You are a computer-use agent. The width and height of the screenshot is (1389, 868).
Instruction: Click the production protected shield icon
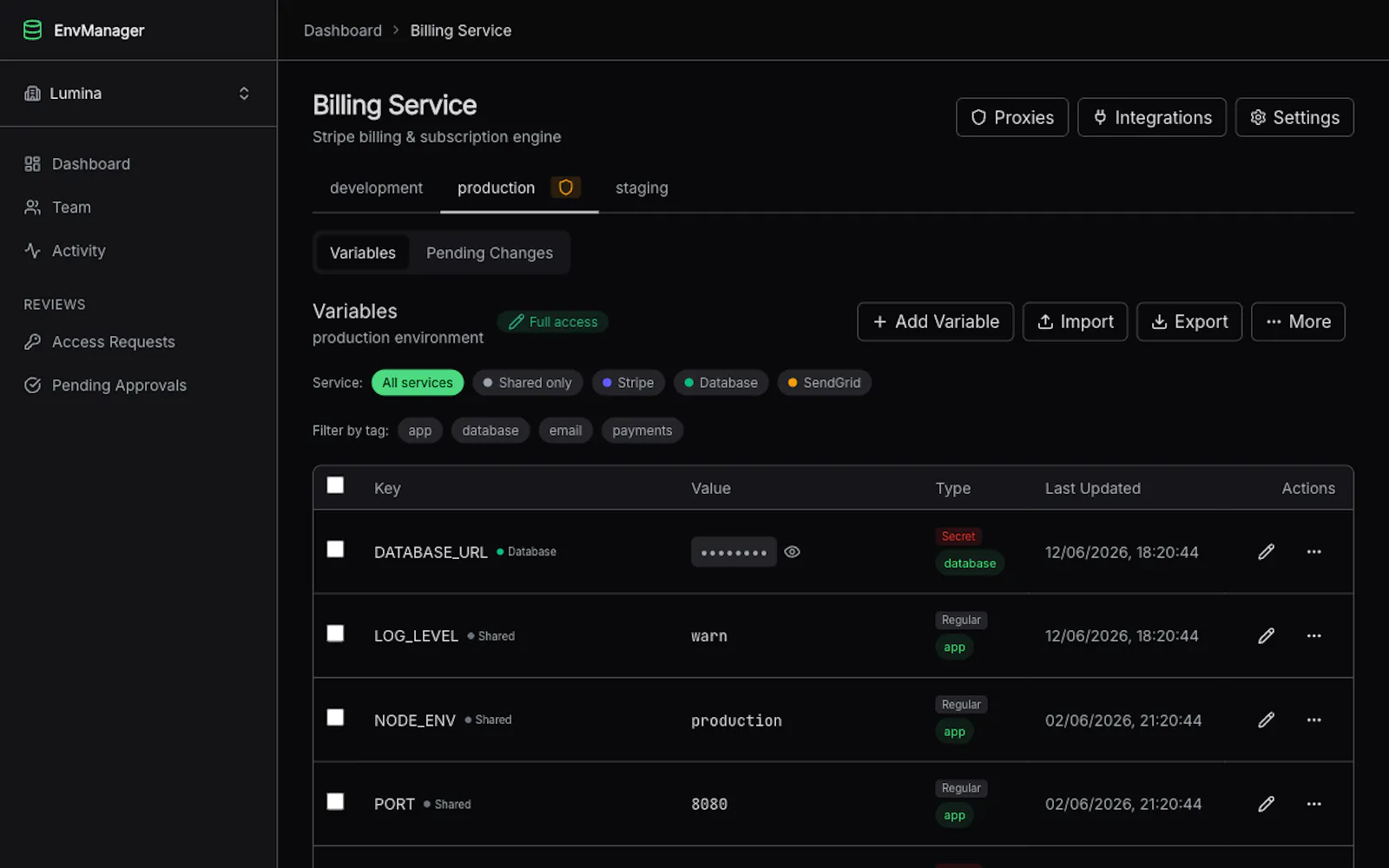[566, 187]
